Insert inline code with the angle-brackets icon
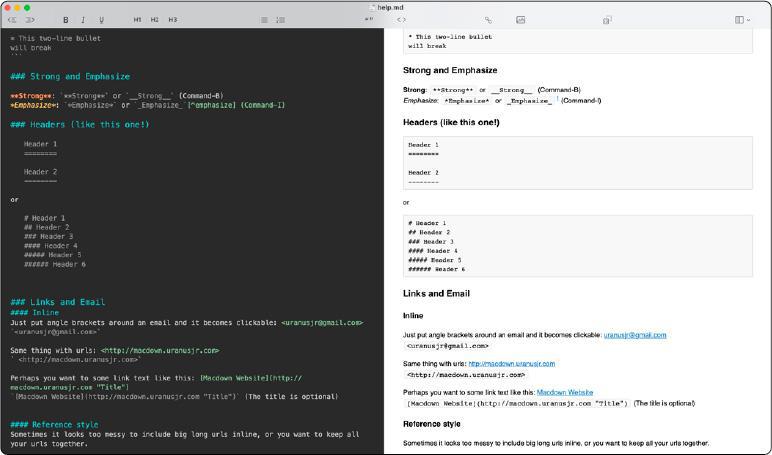 pyautogui.click(x=401, y=20)
